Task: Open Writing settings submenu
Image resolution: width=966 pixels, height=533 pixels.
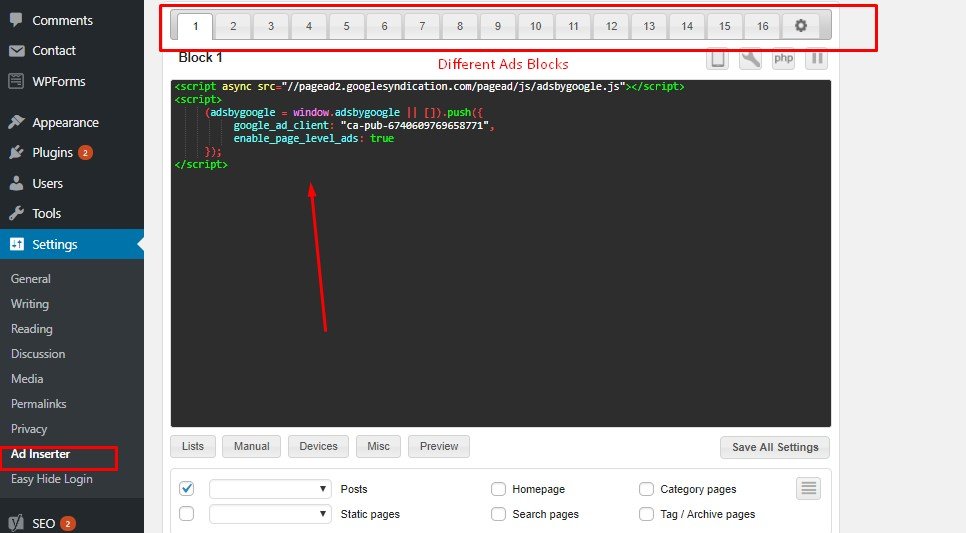Action: point(30,304)
